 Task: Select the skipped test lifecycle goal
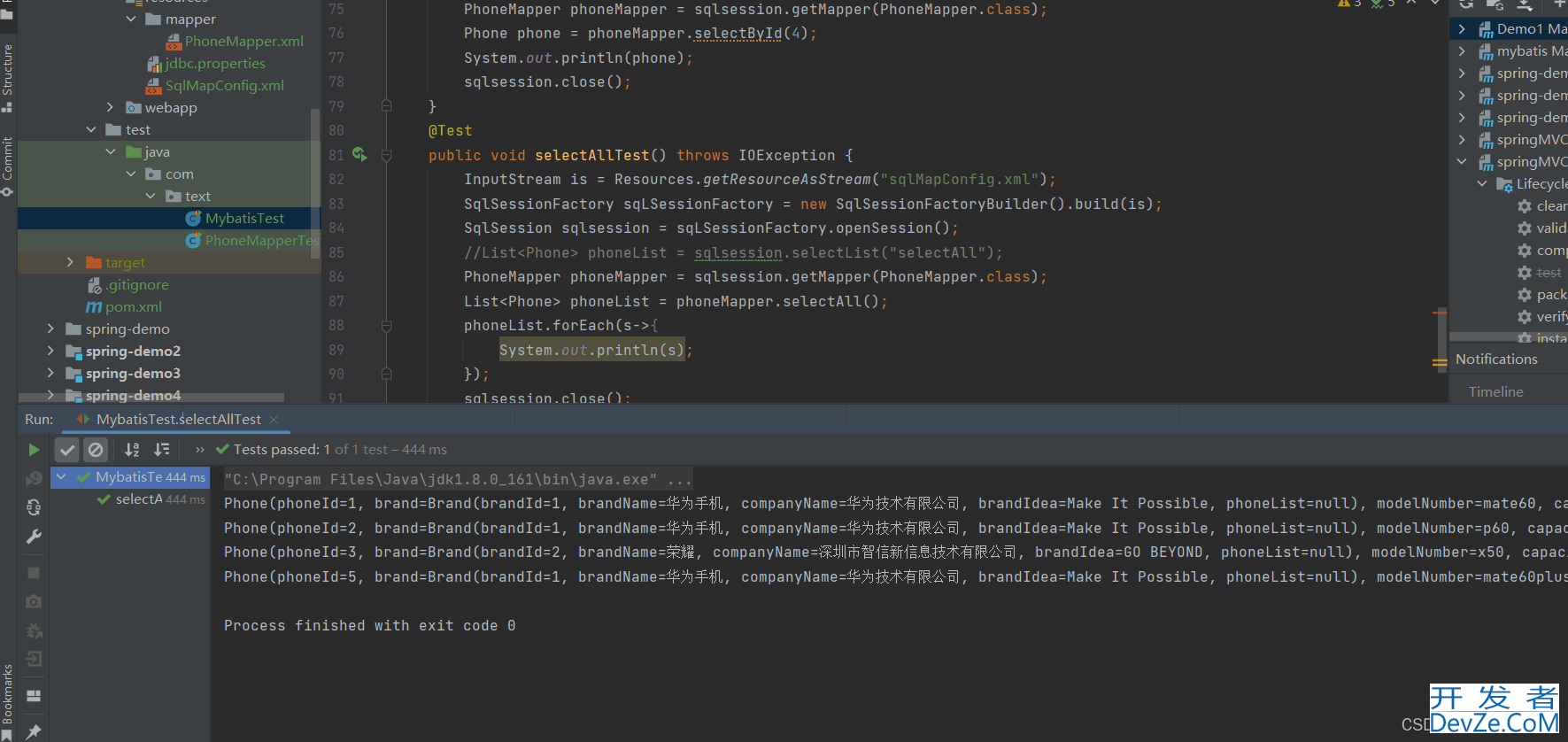click(1541, 273)
